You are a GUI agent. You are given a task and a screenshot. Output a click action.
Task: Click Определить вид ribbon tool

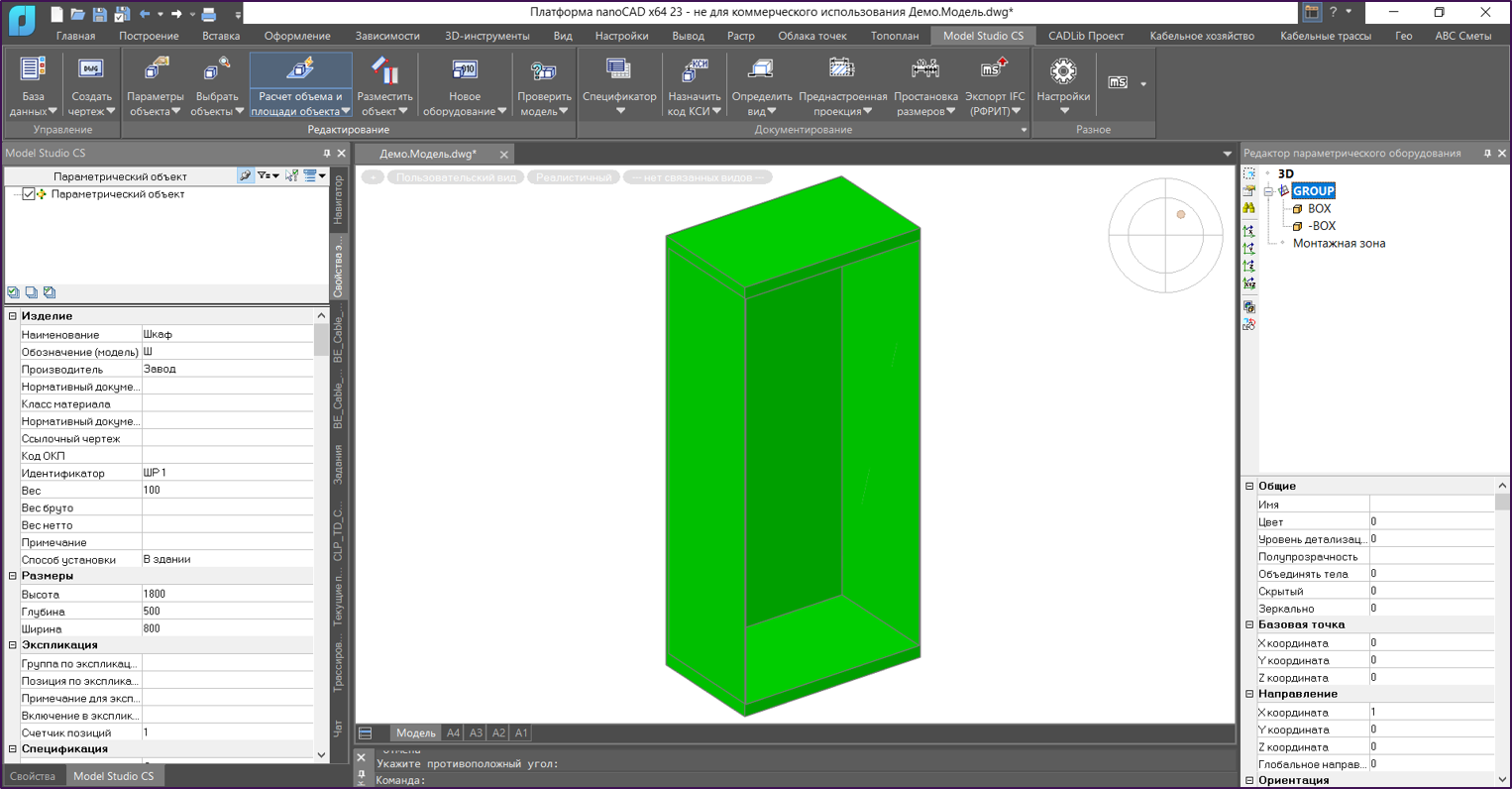pos(762,86)
